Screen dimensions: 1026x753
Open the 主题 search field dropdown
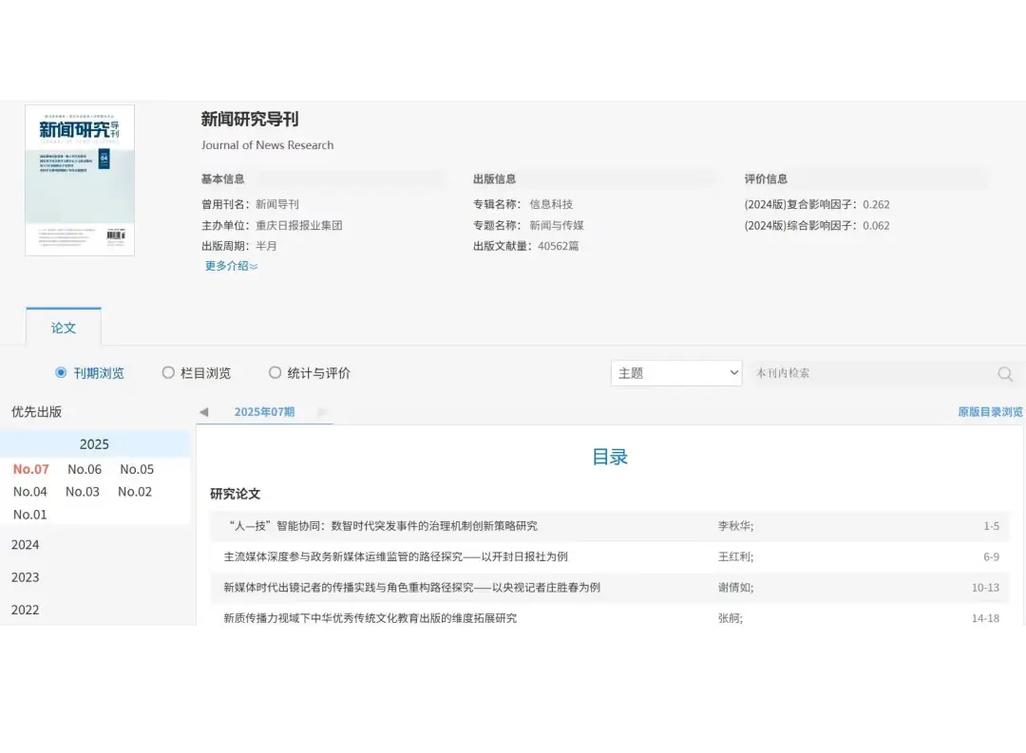676,373
